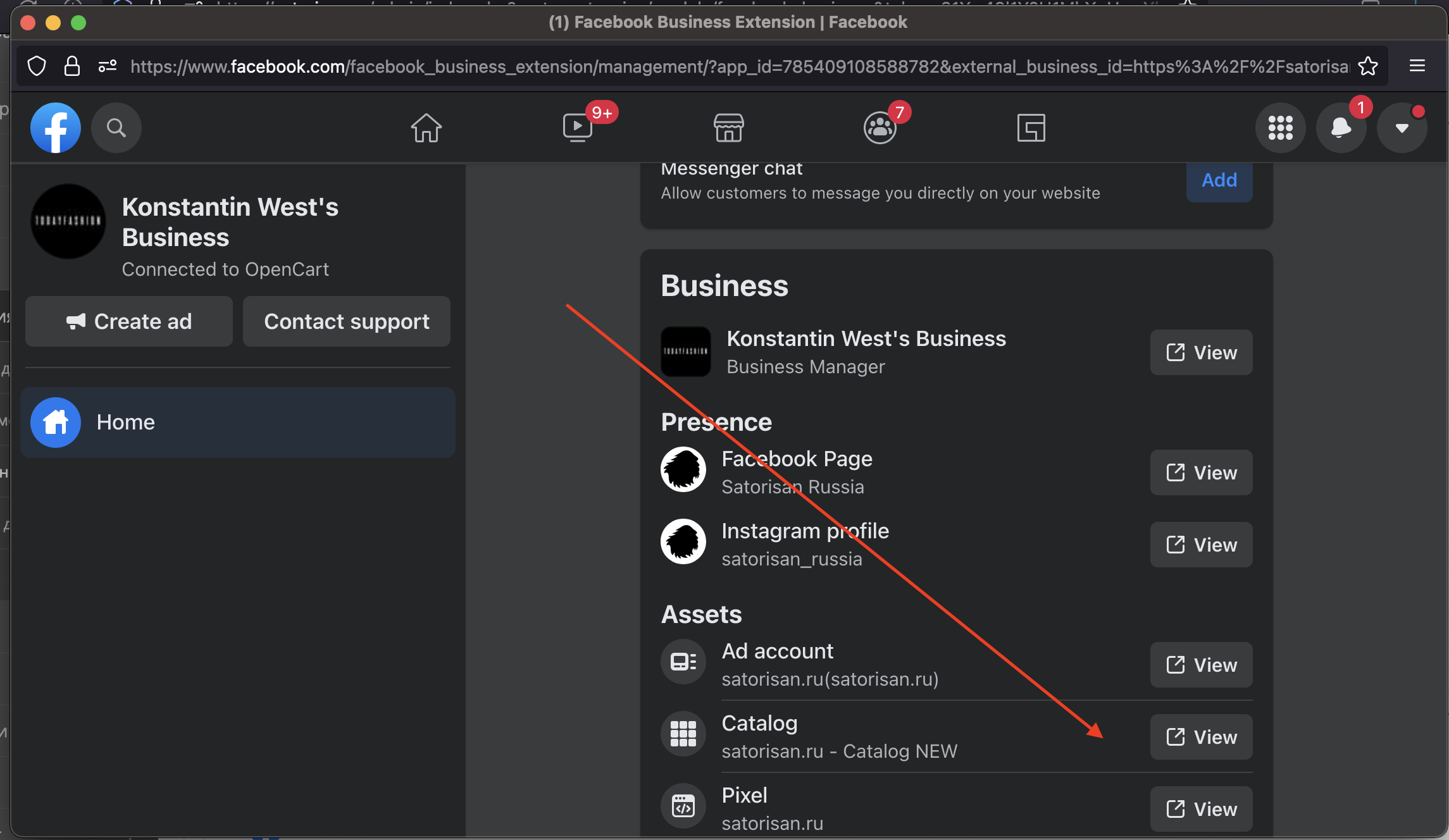
Task: Open Facebook Watch videos icon
Action: coord(576,128)
